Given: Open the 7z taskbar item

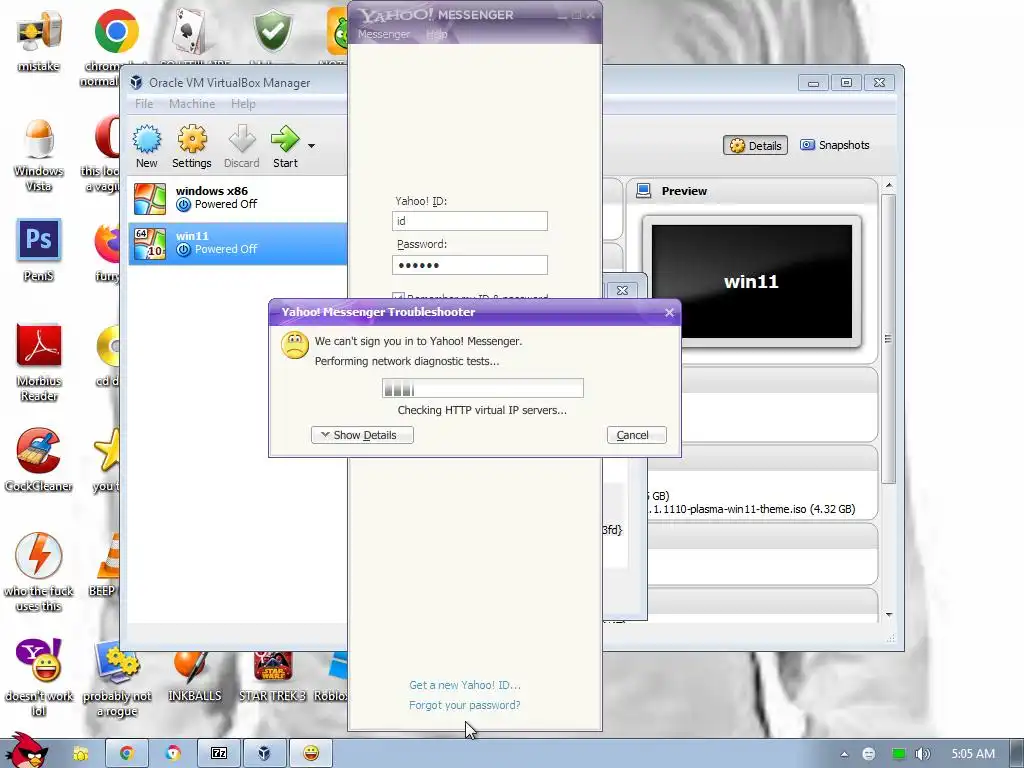Looking at the screenshot, I should [219, 753].
